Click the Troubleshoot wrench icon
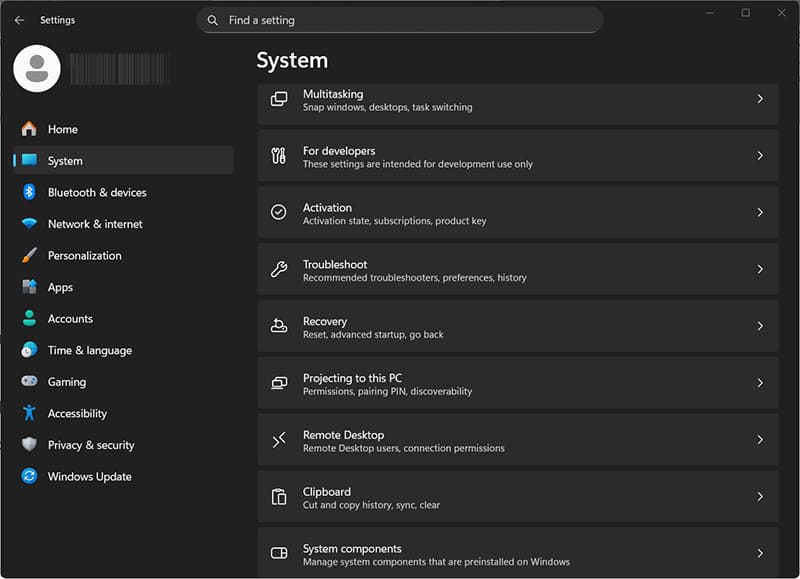The height and width of the screenshot is (579, 800). 279,269
